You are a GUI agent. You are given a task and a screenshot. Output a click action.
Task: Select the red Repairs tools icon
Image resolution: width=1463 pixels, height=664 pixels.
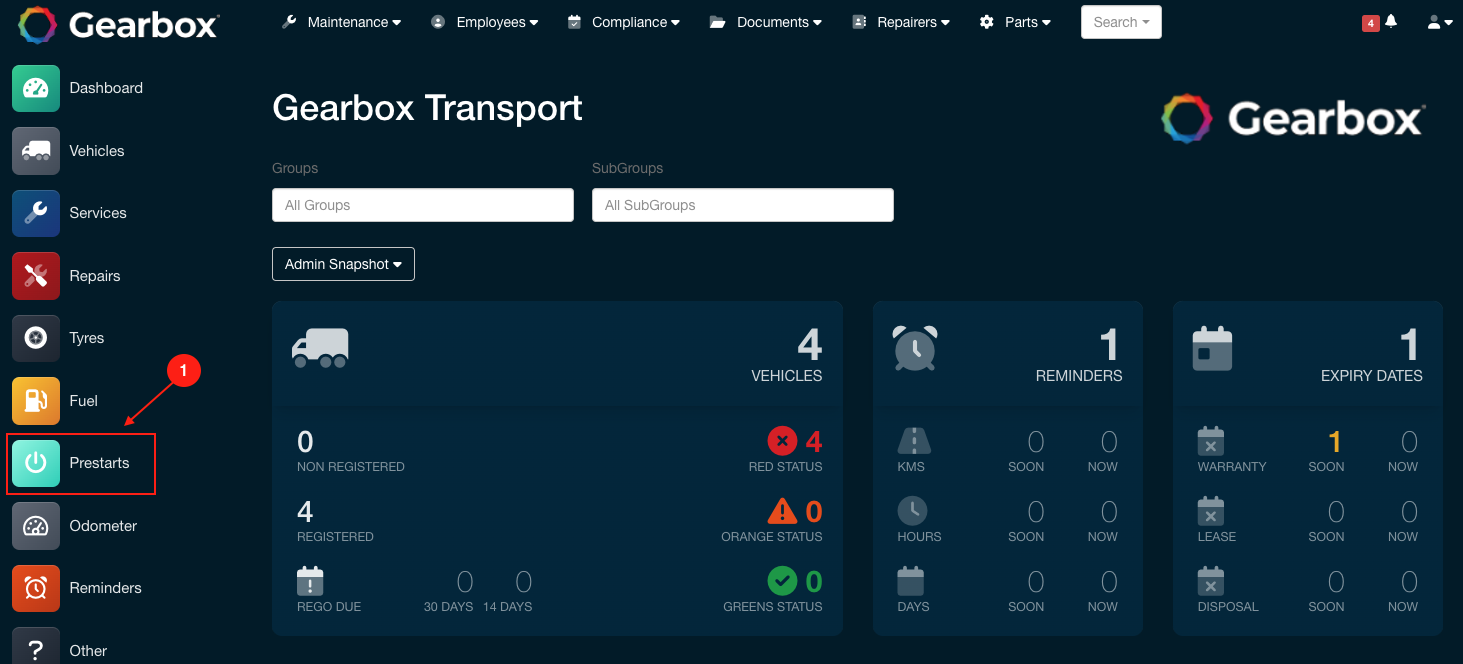pyautogui.click(x=36, y=276)
